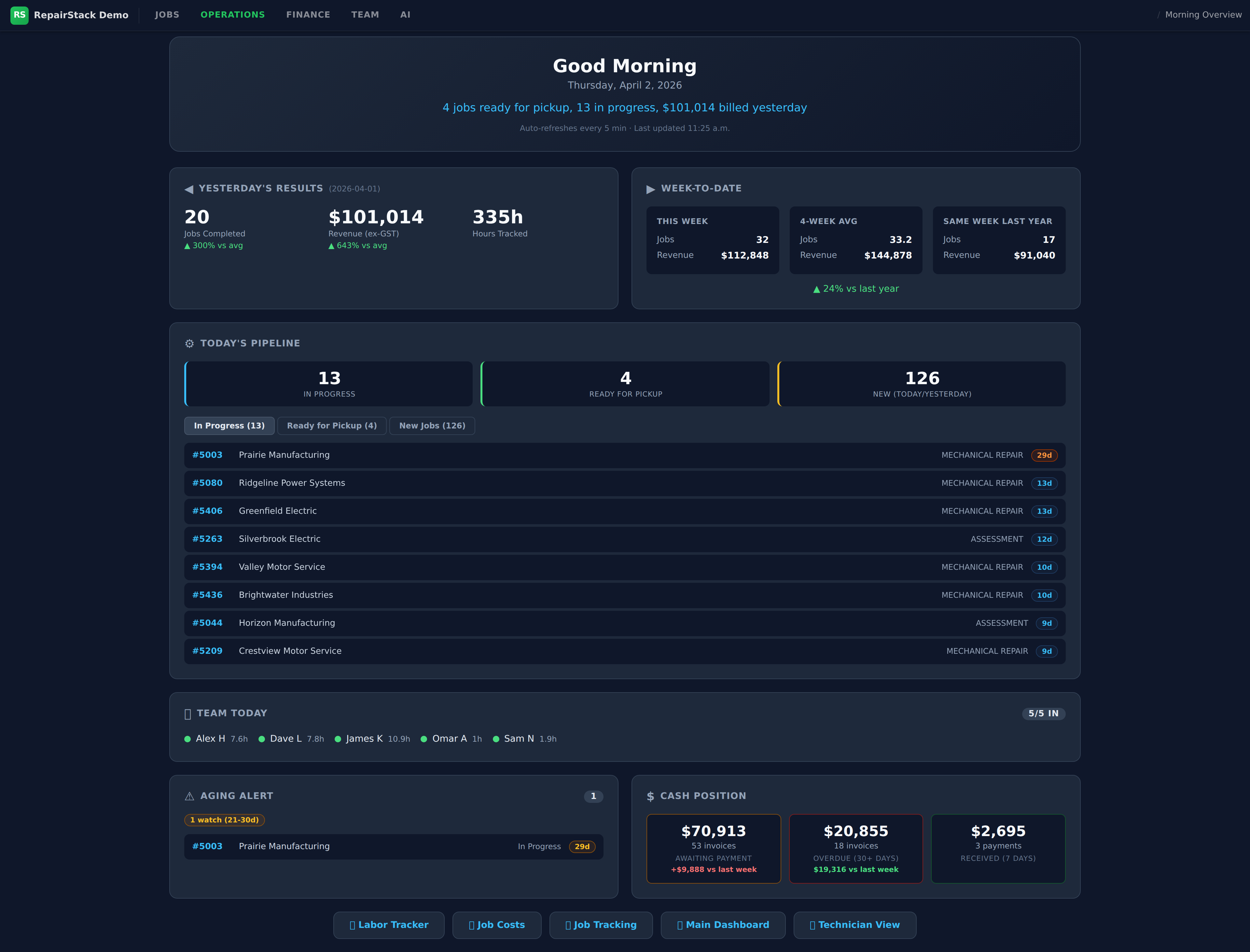Screen dimensions: 1250x952
Task: Click Alex H's green status dot
Action: tap(187, 739)
